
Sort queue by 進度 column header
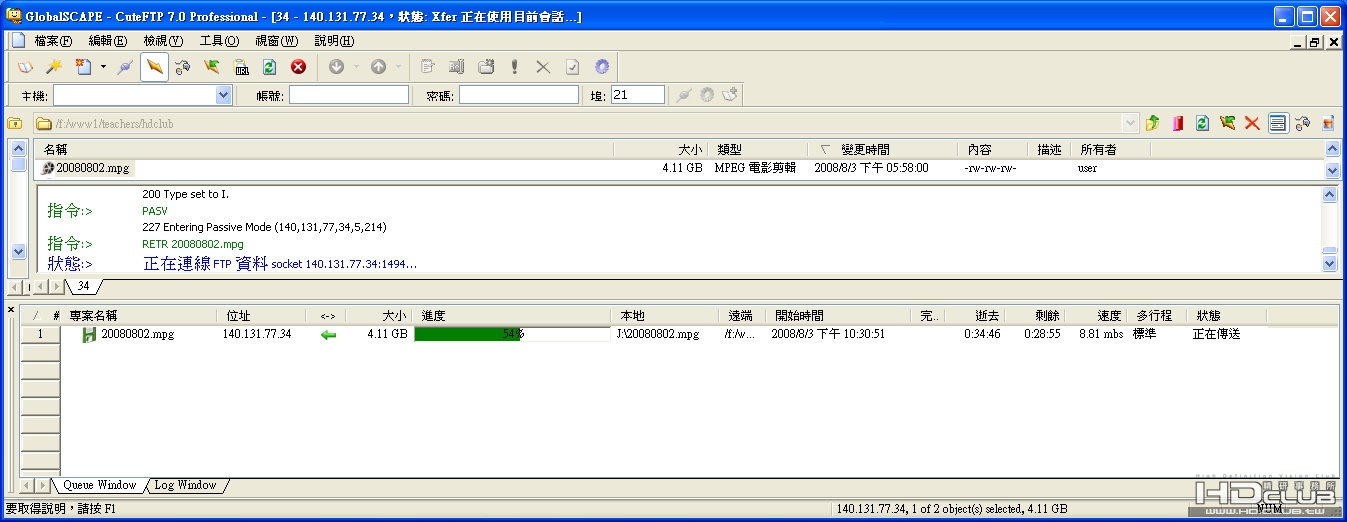[514, 315]
